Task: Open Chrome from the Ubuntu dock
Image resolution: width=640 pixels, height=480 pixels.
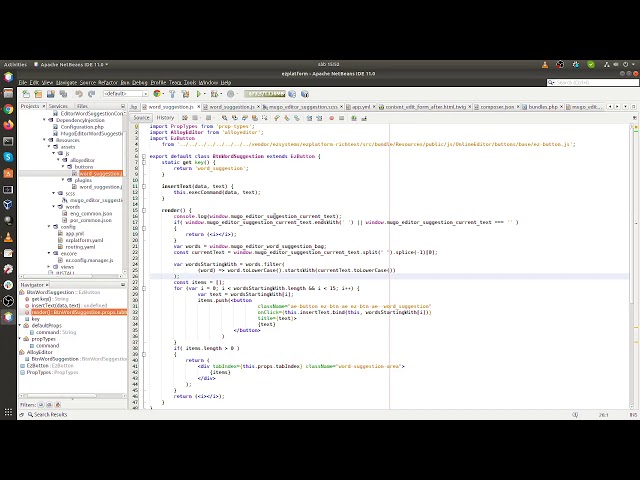Action: point(8,109)
